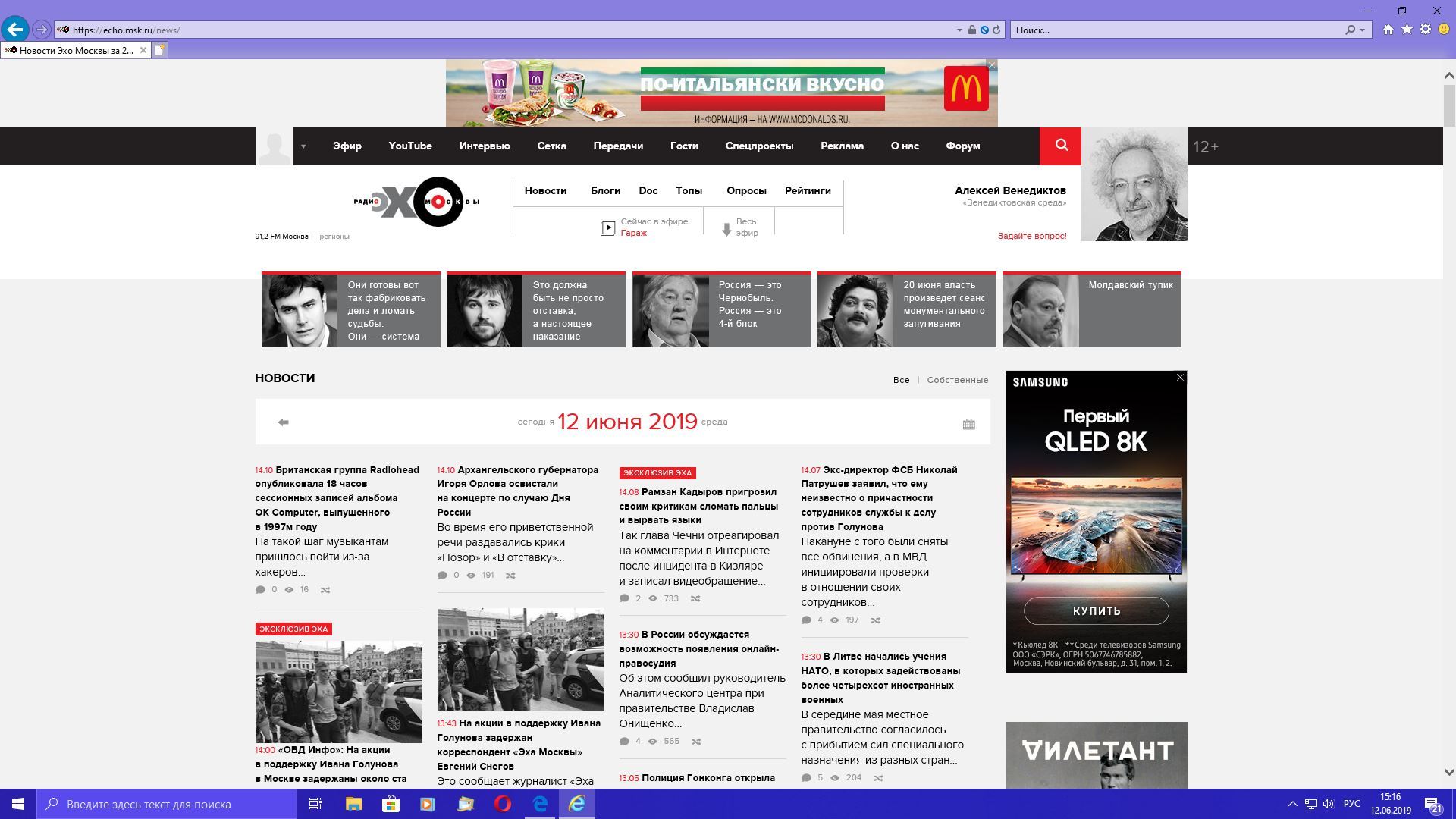Select Все news filter

(901, 380)
